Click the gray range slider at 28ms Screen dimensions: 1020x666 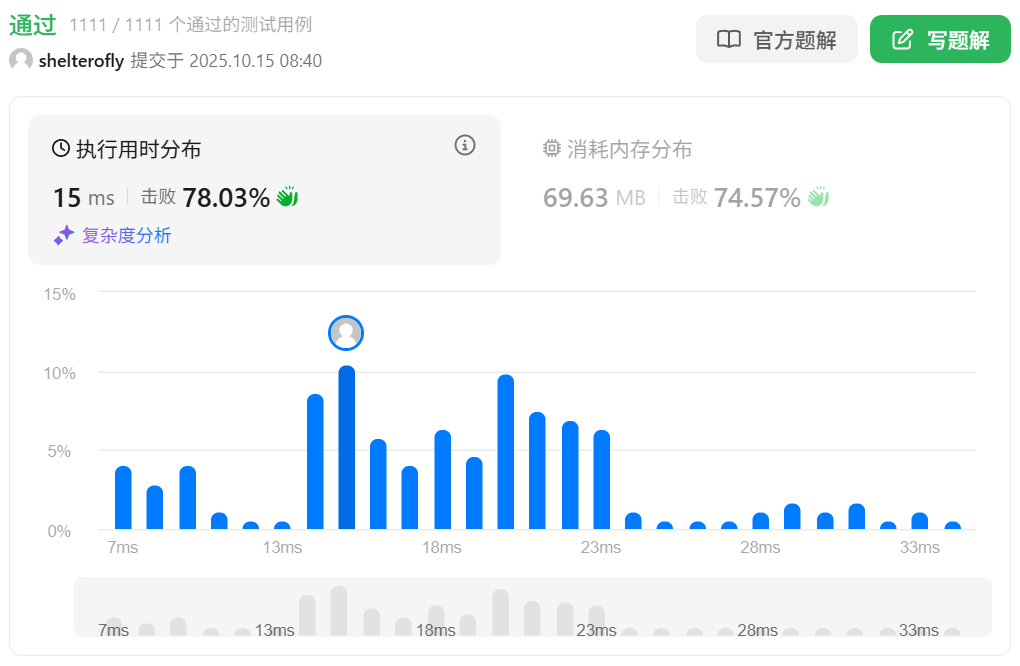click(x=757, y=630)
